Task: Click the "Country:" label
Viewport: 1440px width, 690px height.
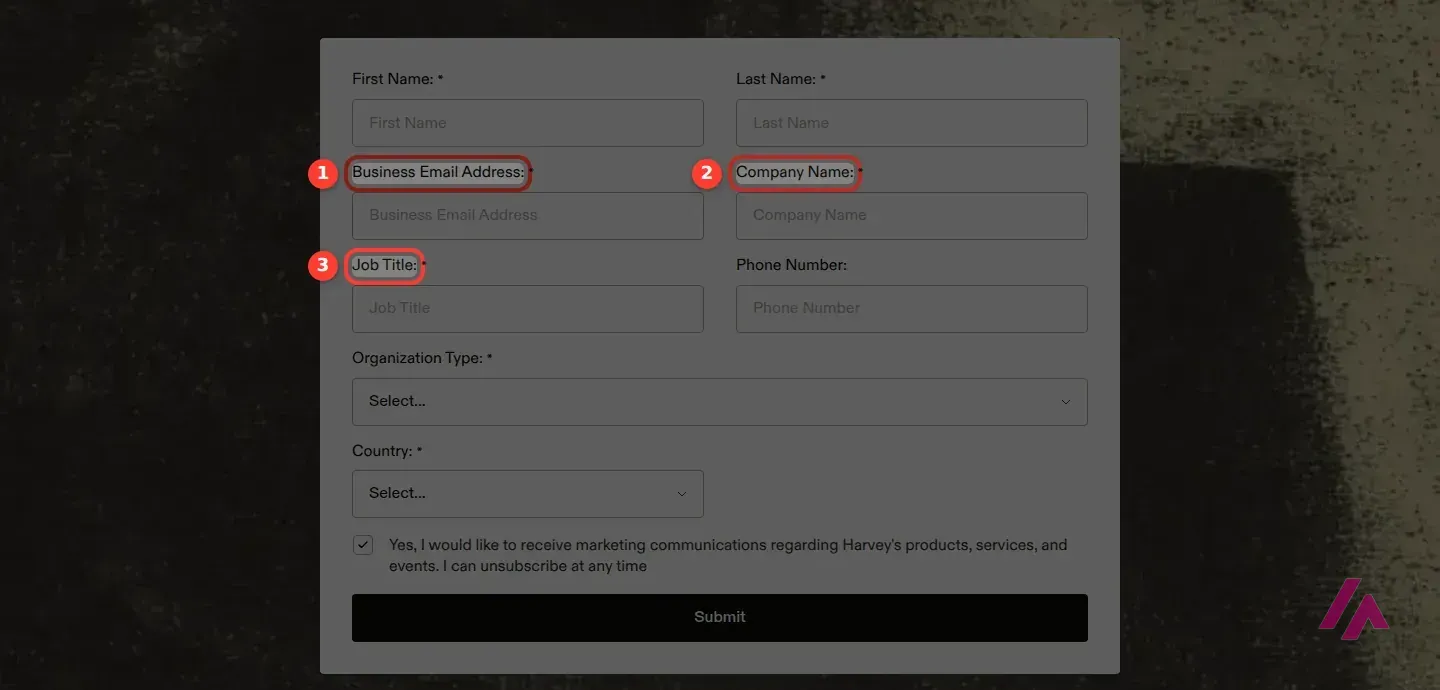Action: (382, 451)
